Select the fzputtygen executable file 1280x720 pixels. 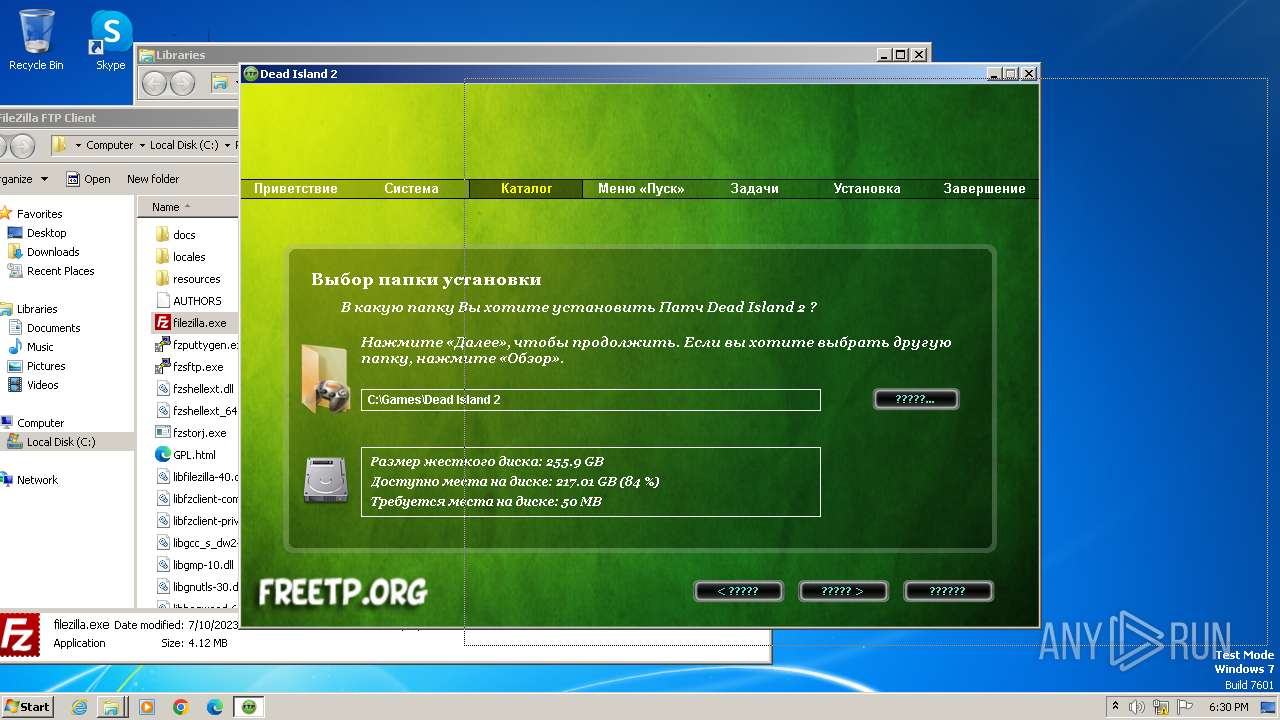(197, 345)
